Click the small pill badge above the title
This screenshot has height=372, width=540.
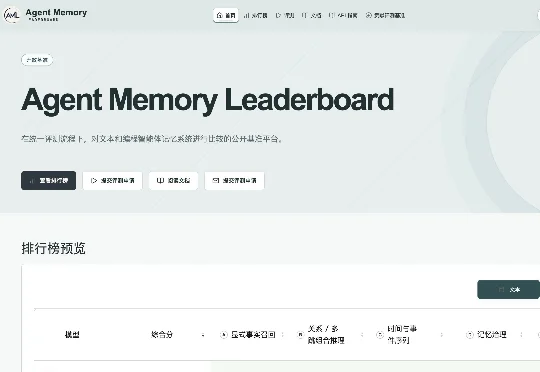tap(37, 60)
